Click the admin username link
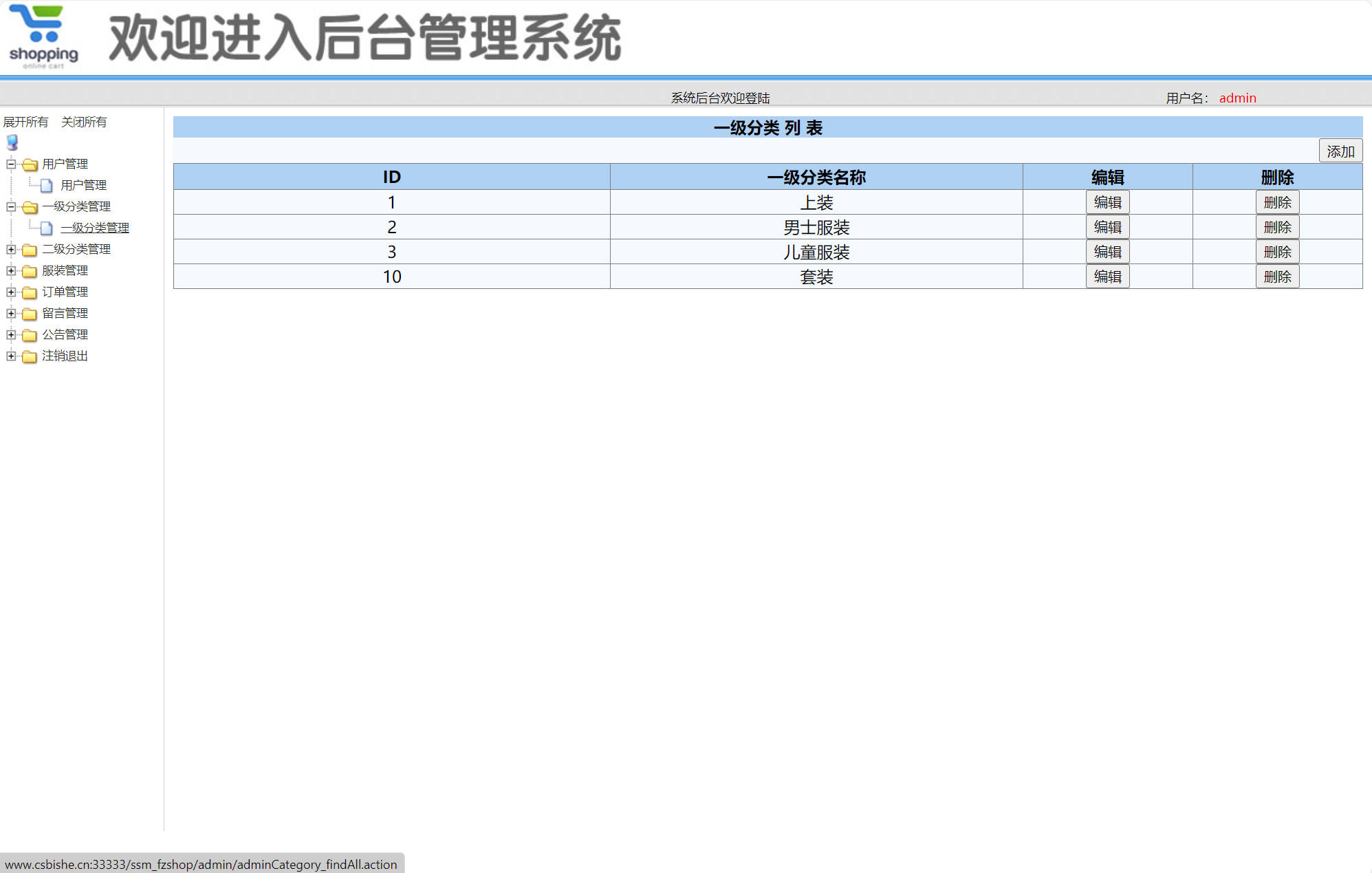1372x873 pixels. coord(1237,97)
